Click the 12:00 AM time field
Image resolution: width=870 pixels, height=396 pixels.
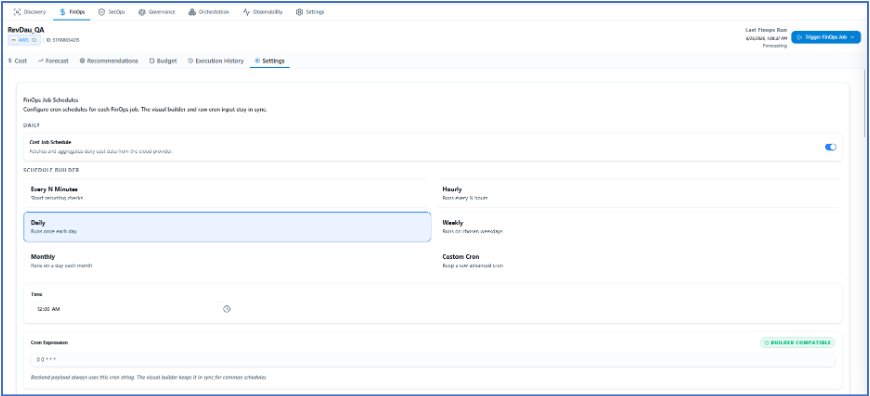(x=125, y=309)
